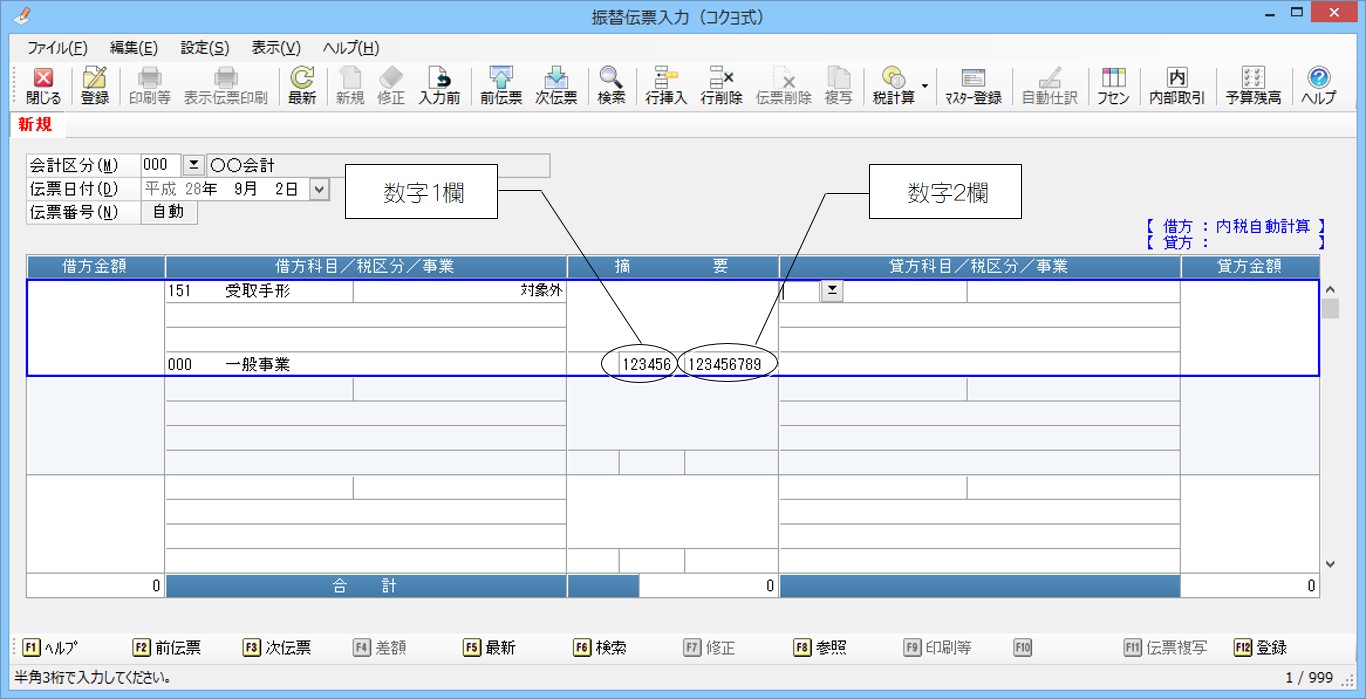Image resolution: width=1366 pixels, height=699 pixels.
Task: Open 予算残高 budget balance tool
Action: tap(1253, 86)
